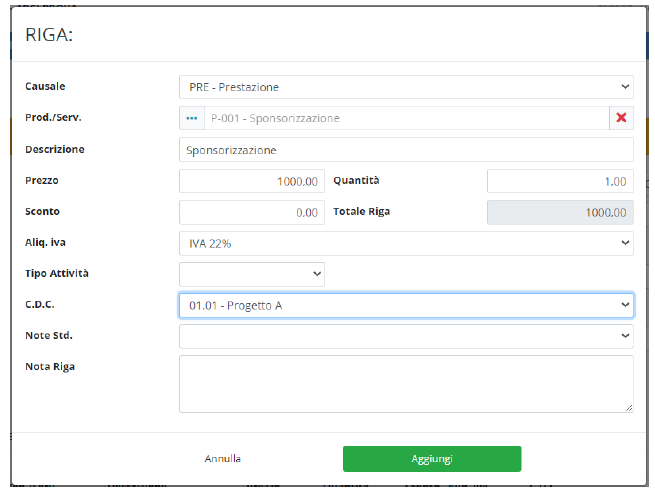Screen dimensions: 655x498
Task: Open the Note Std. dropdown
Action: pos(405,336)
